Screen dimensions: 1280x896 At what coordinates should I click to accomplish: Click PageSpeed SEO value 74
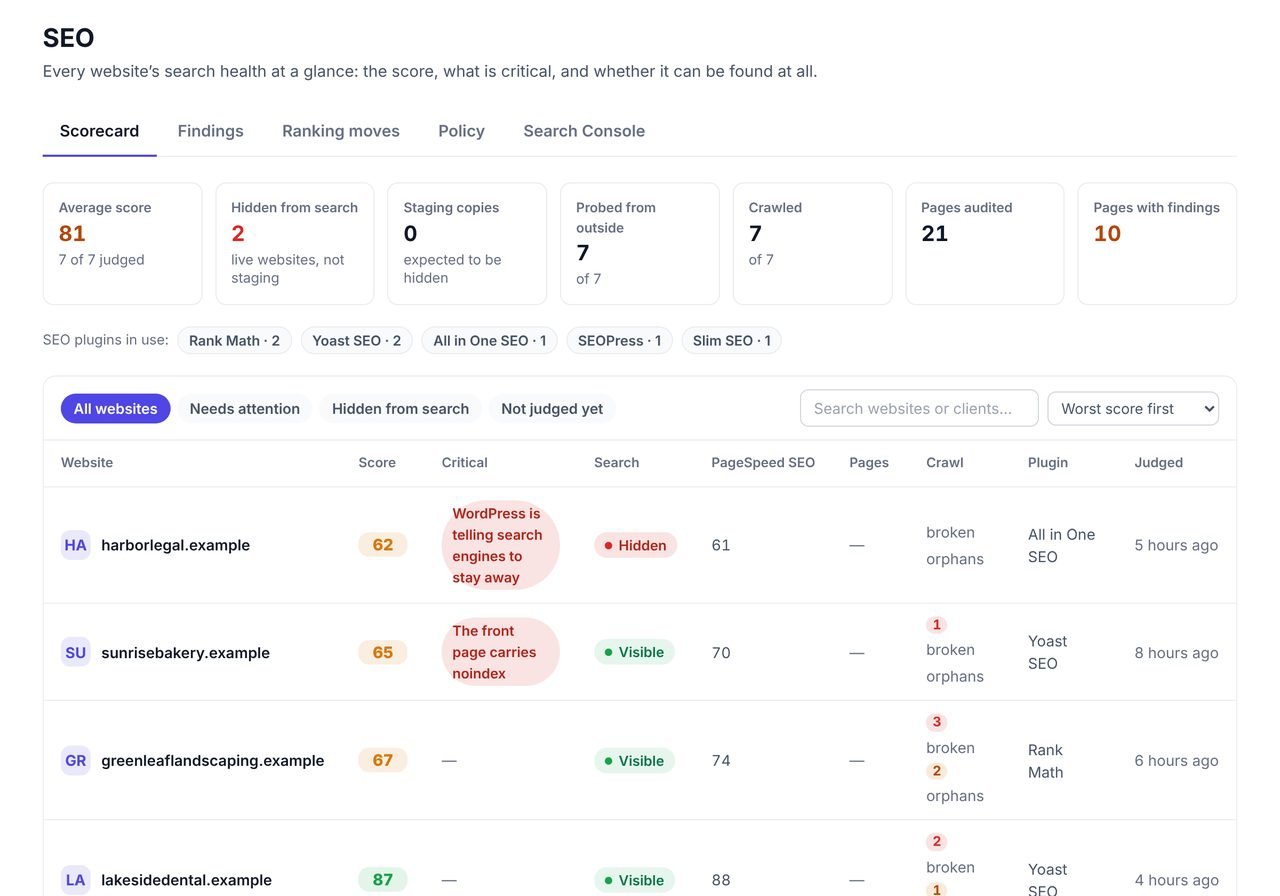pos(721,760)
